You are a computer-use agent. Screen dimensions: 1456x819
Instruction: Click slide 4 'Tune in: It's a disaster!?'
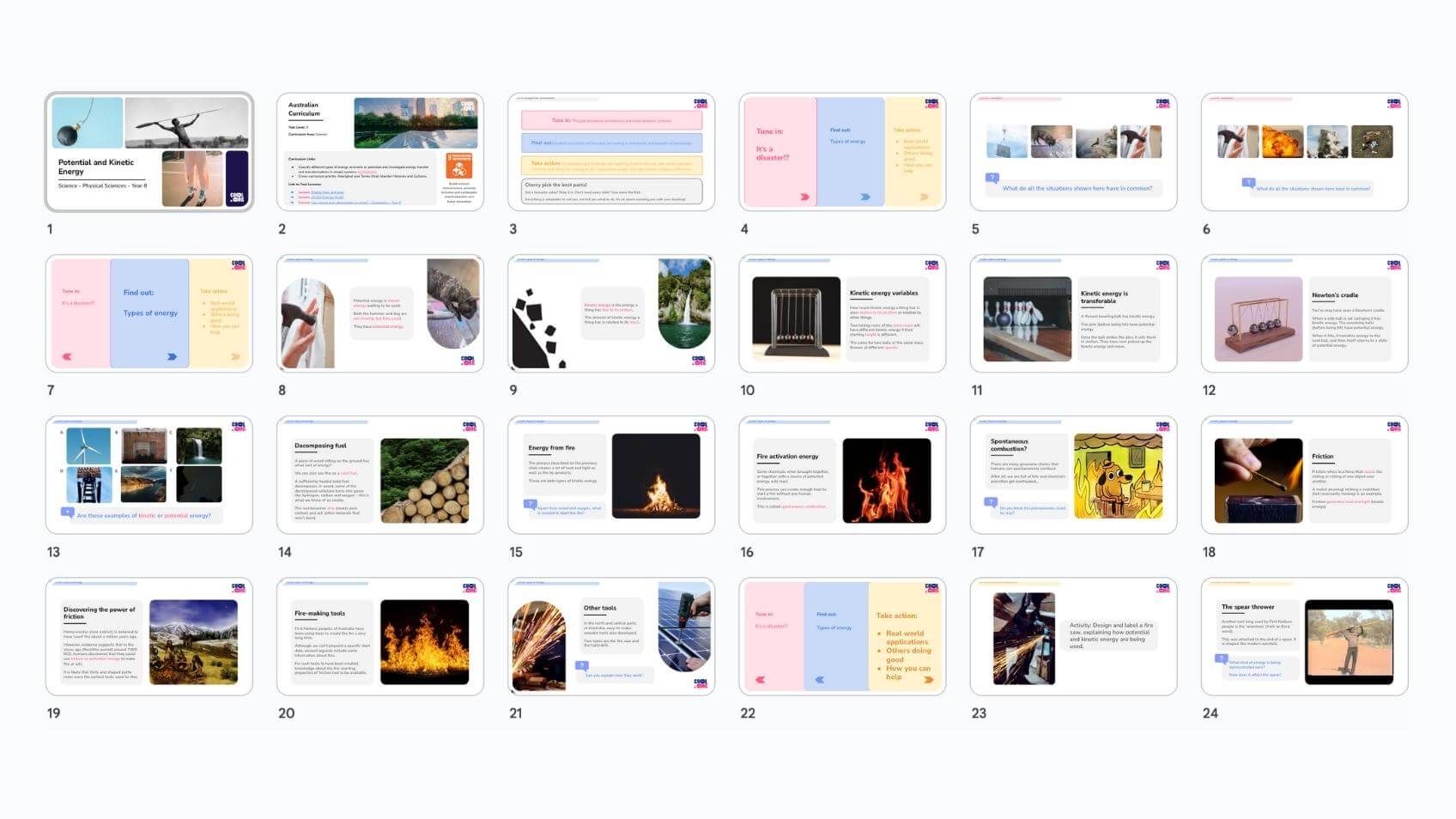[x=841, y=152]
